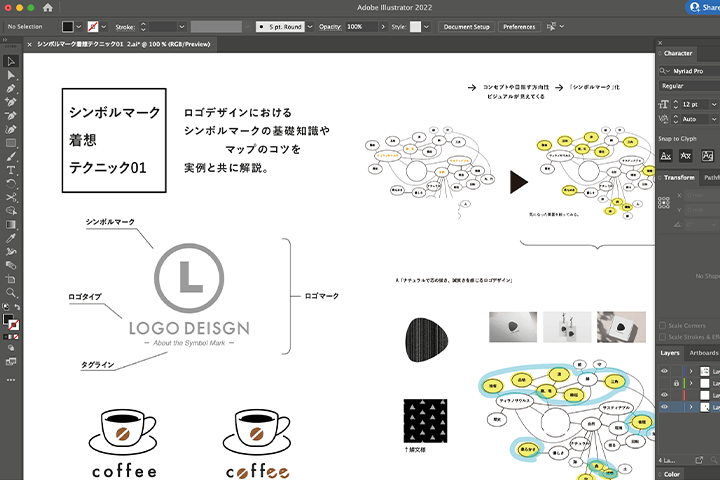The height and width of the screenshot is (480, 720).
Task: Expand the Opacity arrow
Action: pyautogui.click(x=383, y=27)
